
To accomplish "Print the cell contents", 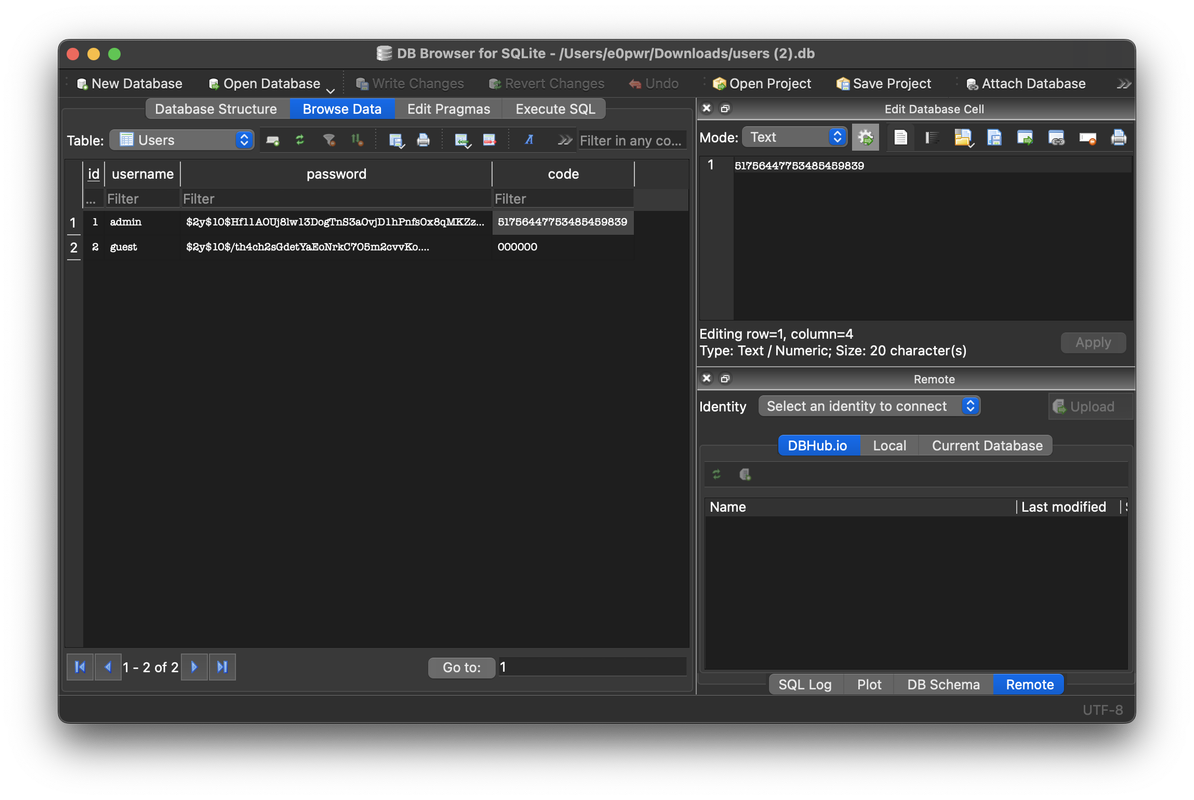I will (x=1118, y=138).
